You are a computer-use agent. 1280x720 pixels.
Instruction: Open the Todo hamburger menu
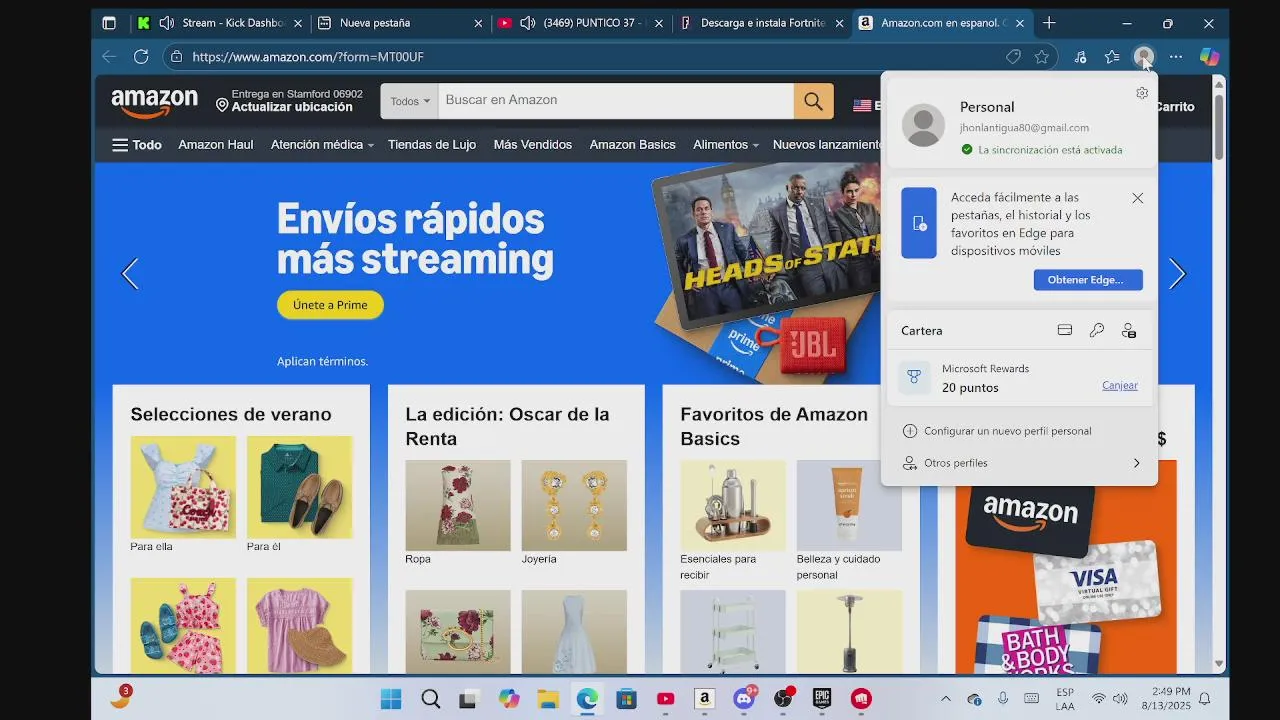137,145
